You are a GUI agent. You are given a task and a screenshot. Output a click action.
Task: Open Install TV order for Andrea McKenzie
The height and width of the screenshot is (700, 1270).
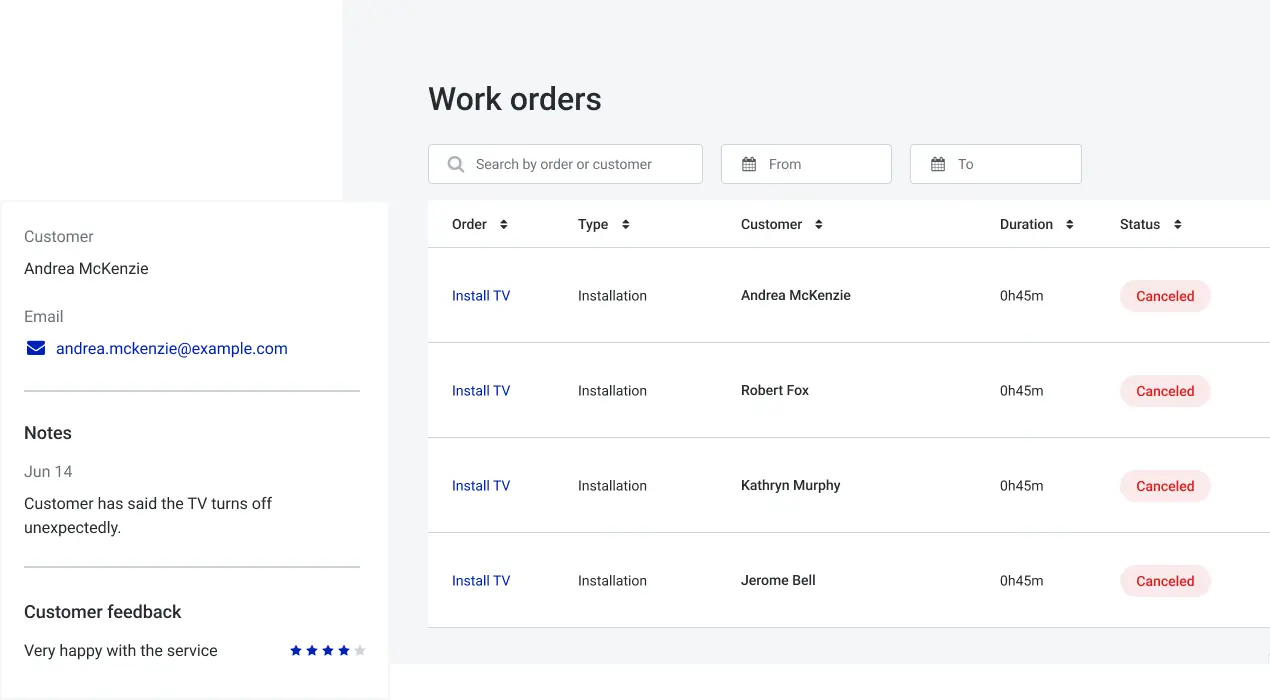pos(480,295)
